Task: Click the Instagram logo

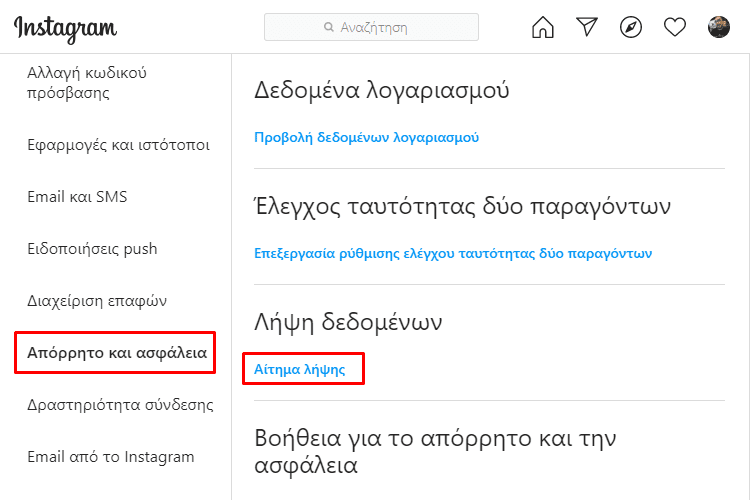Action: point(66,29)
